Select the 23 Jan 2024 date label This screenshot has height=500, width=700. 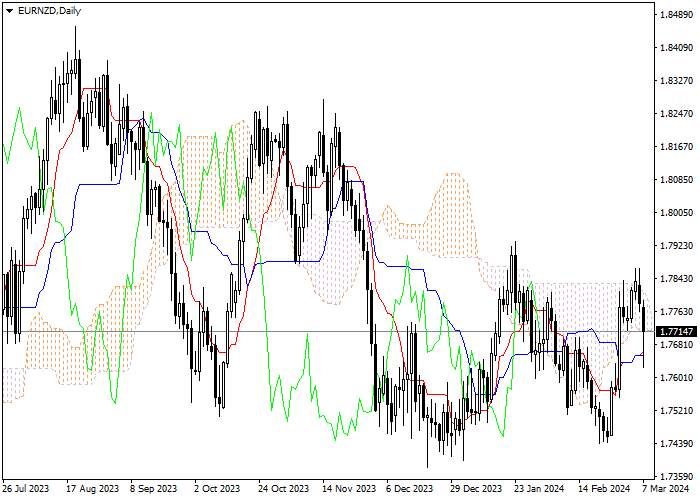pyautogui.click(x=539, y=488)
